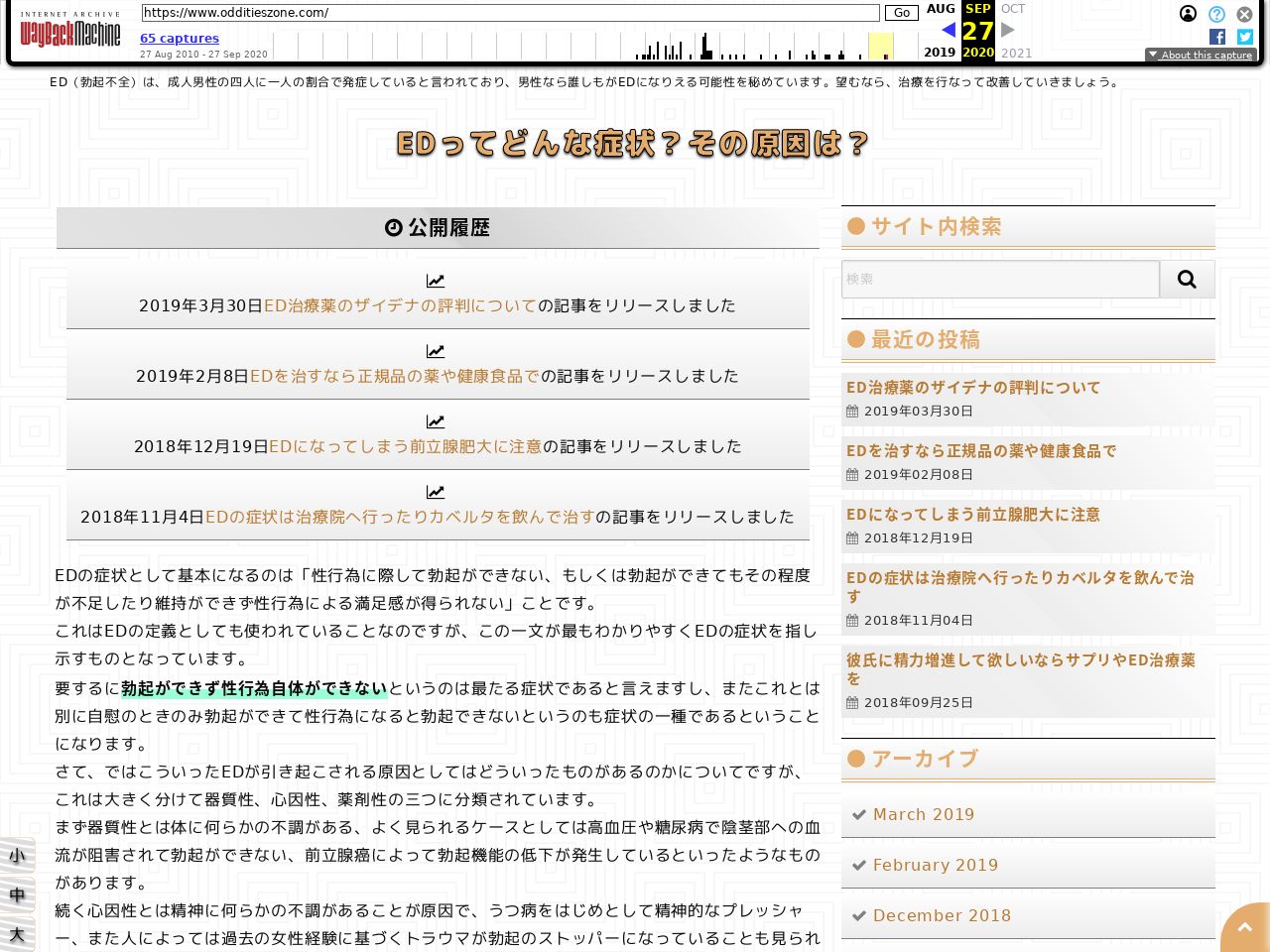Expand the About this capture dropdown
Viewport: 1270px width, 952px height.
pyautogui.click(x=1201, y=56)
